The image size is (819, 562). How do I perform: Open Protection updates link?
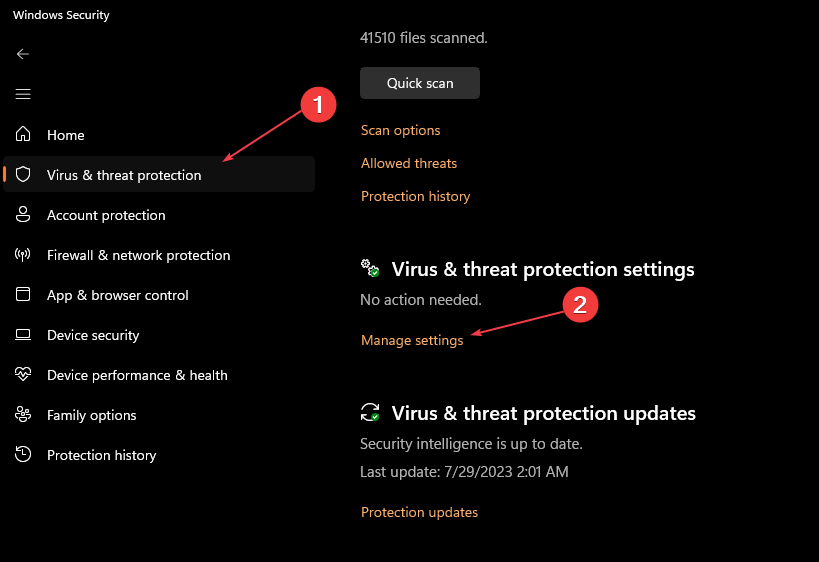coord(419,512)
